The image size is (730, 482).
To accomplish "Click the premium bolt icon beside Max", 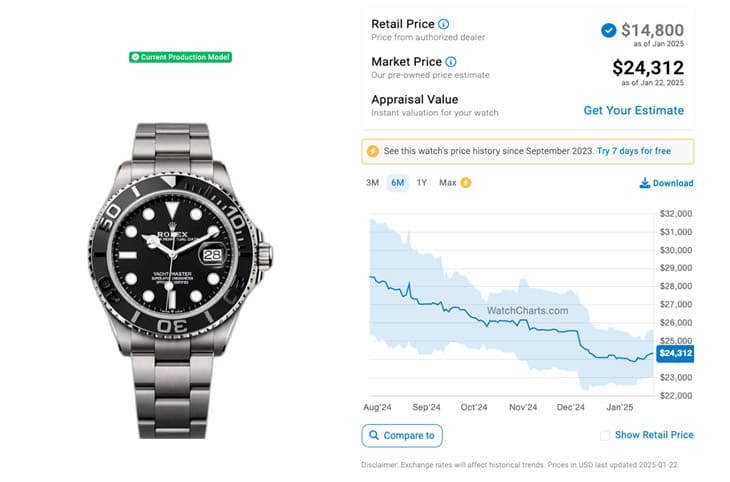I will 466,183.
